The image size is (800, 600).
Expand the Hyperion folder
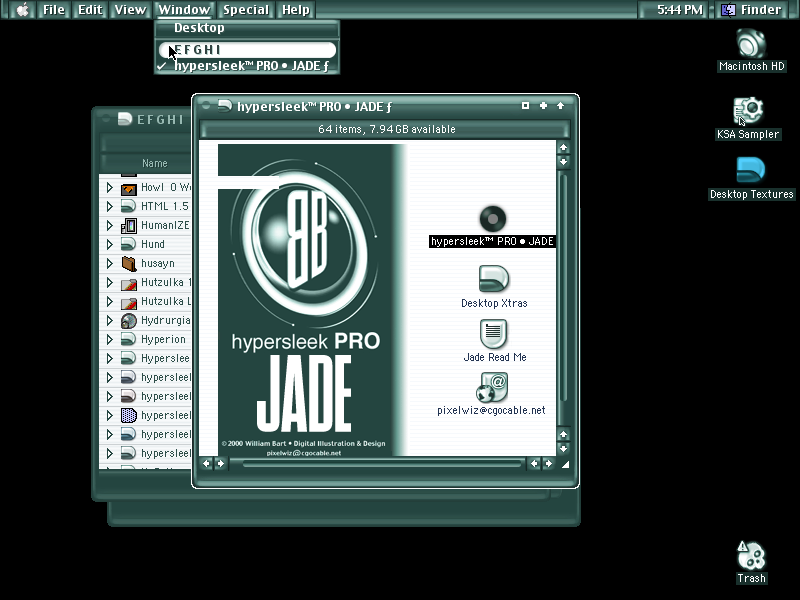(x=109, y=339)
